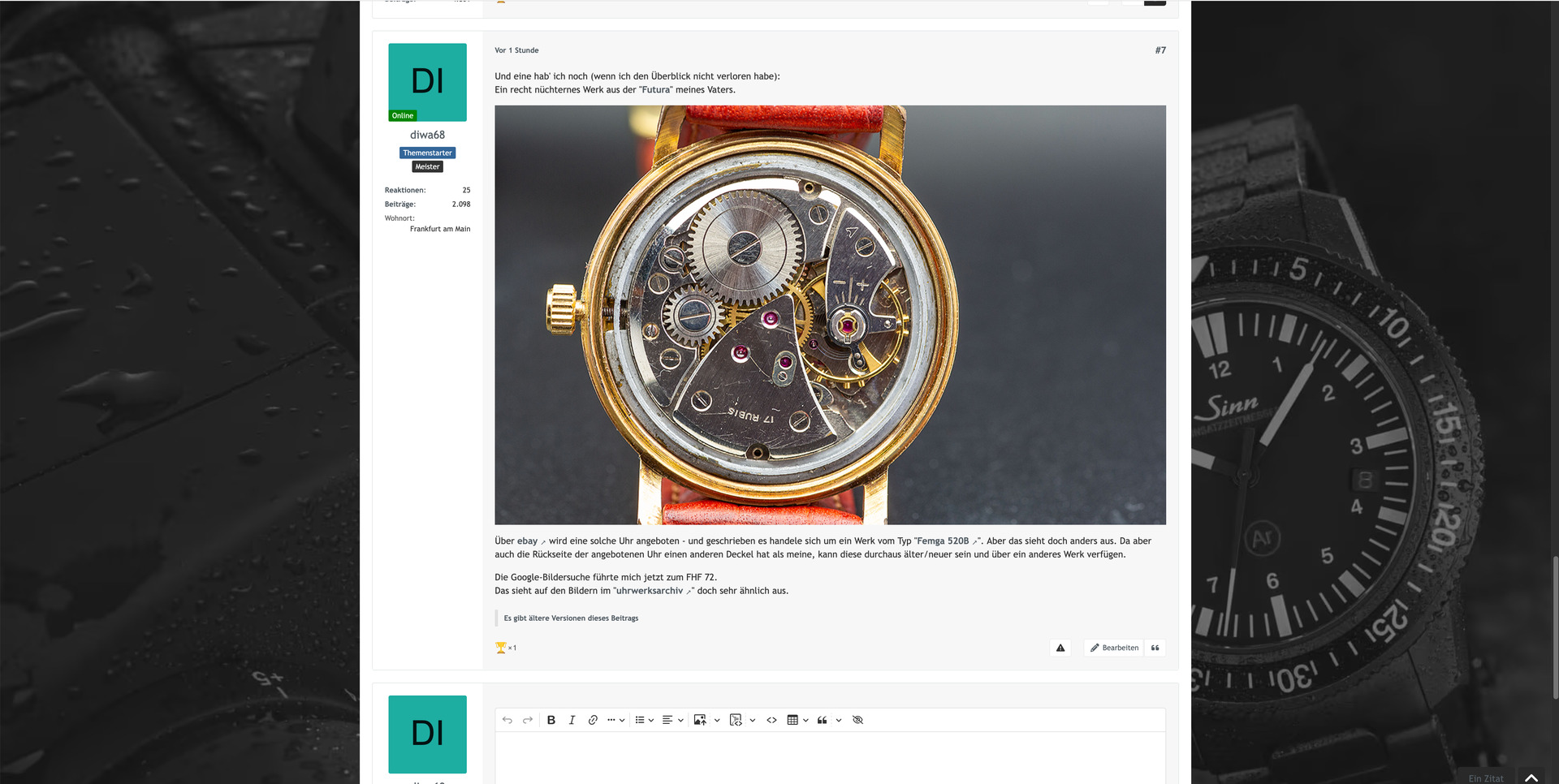Click the quote icon in editor toolbar
1559x784 pixels.
click(823, 720)
